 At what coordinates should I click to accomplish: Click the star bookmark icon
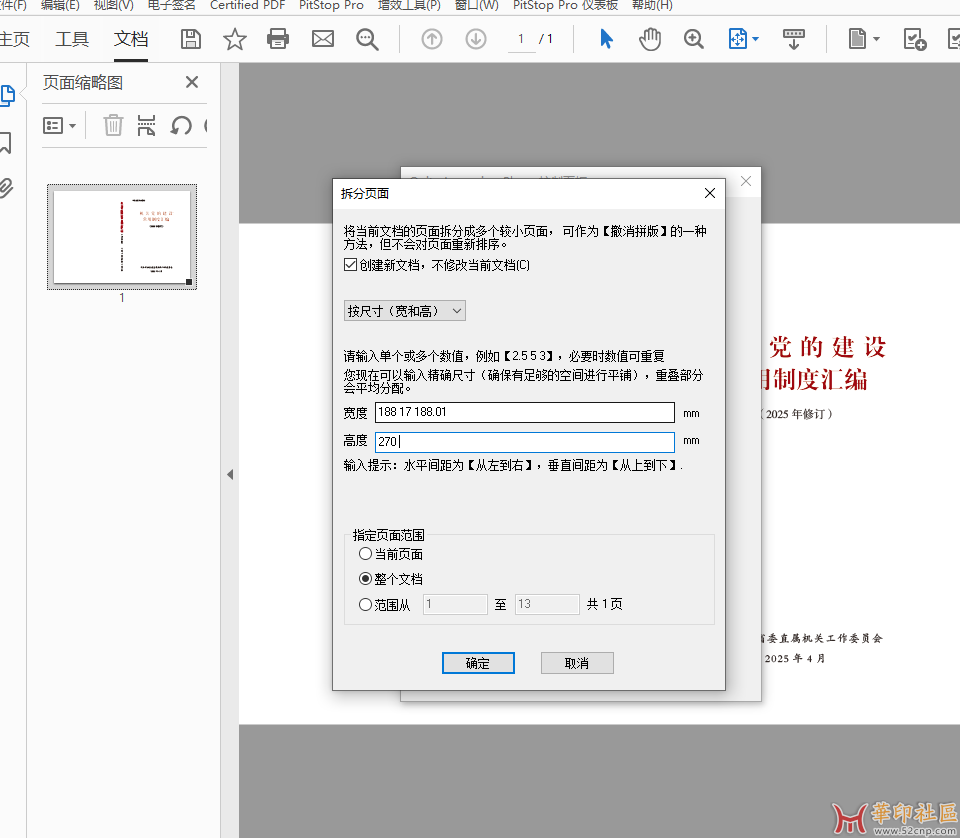(235, 39)
